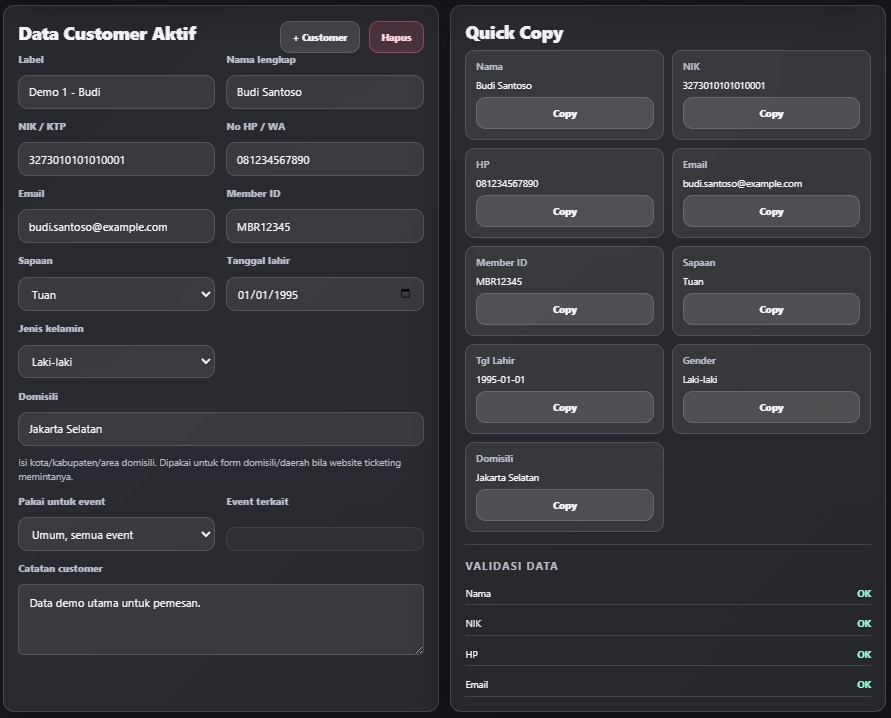The height and width of the screenshot is (718, 891).
Task: Click the 3273010101010001 text in NIK card
Action: pyautogui.click(x=723, y=85)
